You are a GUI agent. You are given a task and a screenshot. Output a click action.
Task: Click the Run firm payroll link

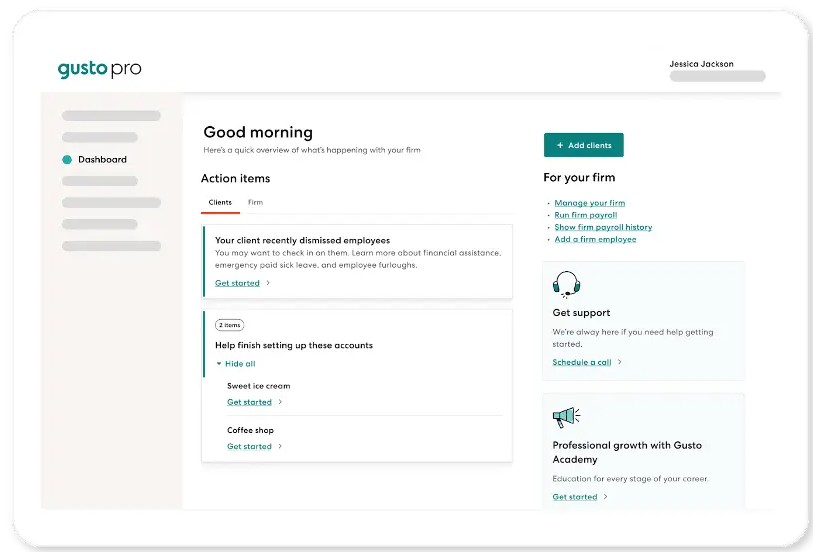585,215
